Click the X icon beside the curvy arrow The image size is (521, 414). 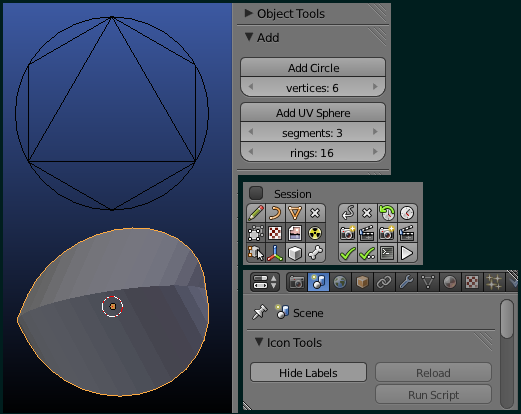pos(367,213)
